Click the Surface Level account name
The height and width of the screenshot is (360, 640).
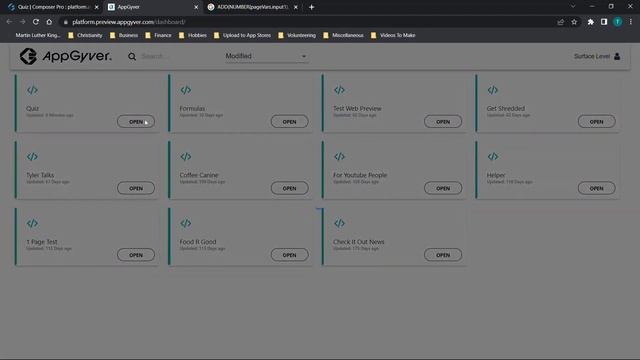592,56
